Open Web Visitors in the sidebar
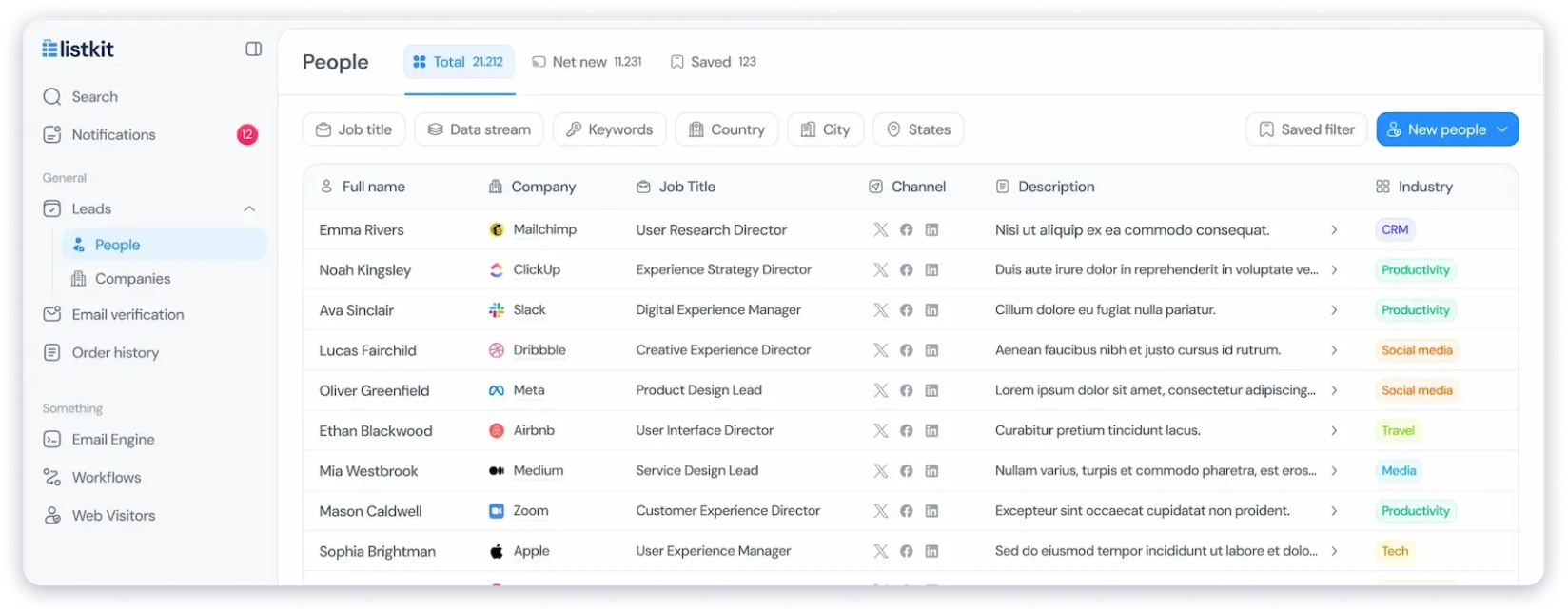Screen dimensions: 1568x613 pyautogui.click(x=99, y=516)
